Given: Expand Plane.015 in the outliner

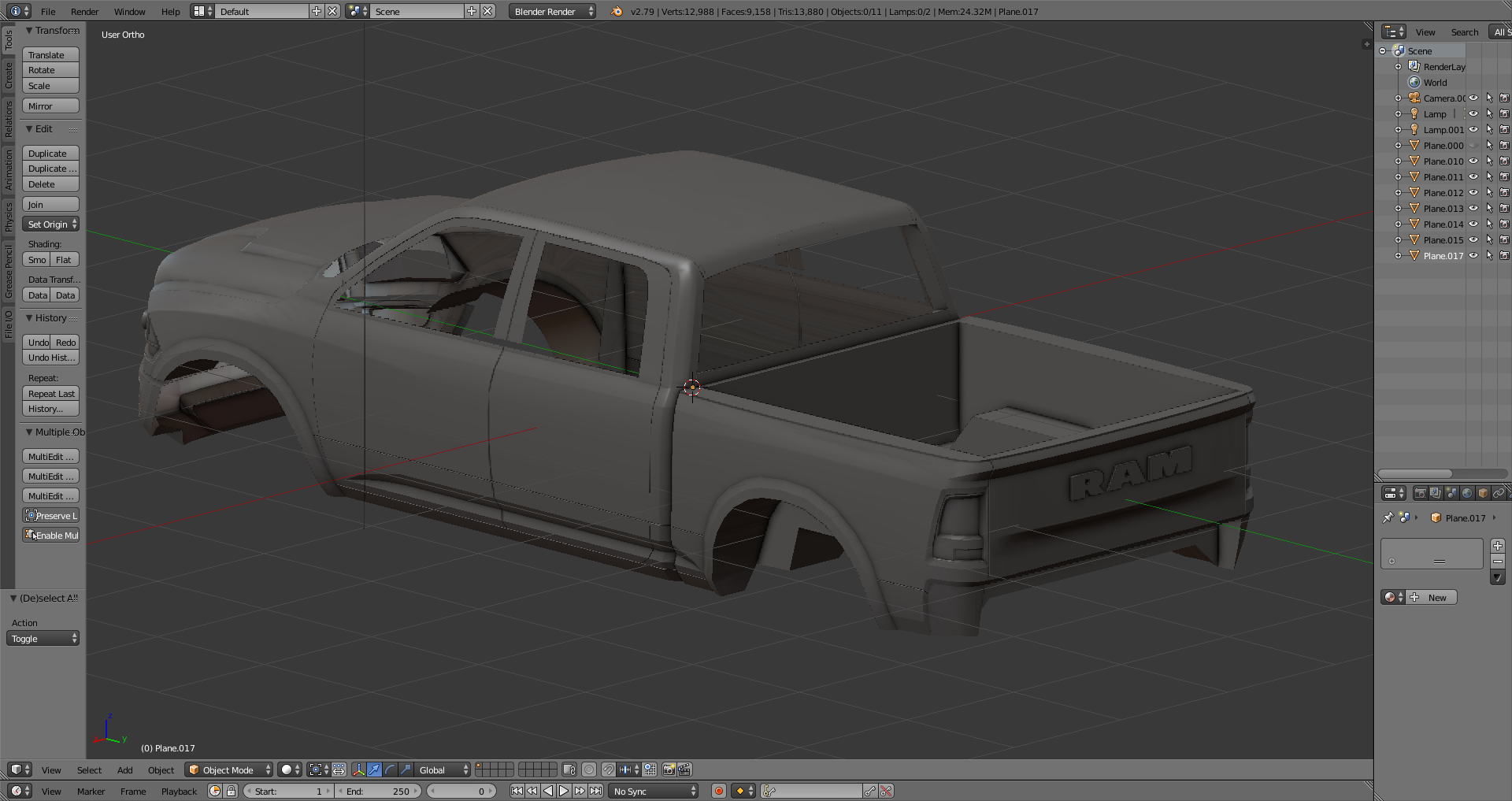Looking at the screenshot, I should tap(1398, 239).
